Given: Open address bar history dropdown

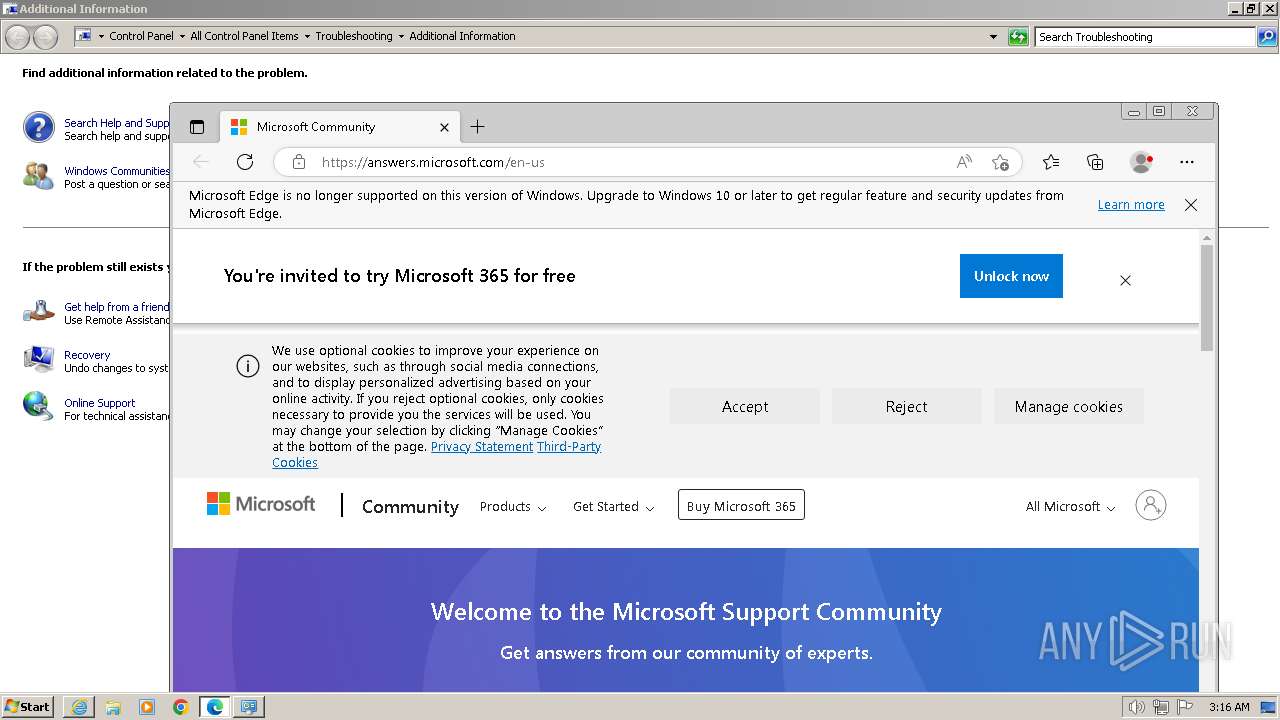Looking at the screenshot, I should click(x=993, y=37).
